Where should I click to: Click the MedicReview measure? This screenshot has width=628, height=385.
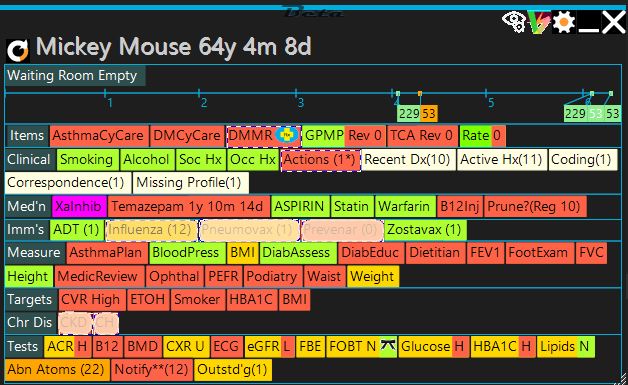pos(99,276)
